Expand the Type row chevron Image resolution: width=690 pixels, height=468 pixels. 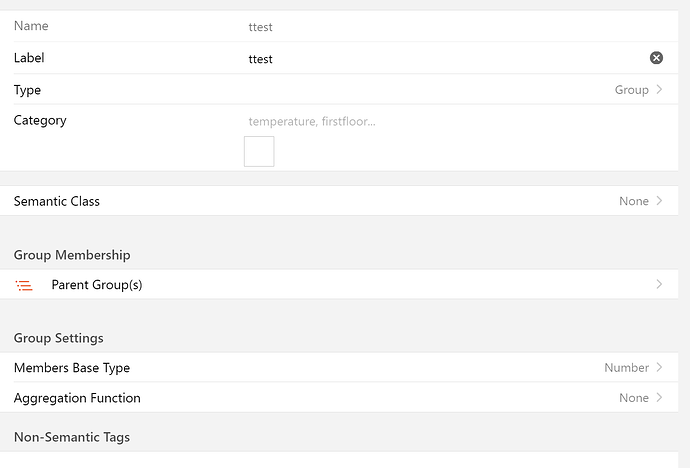pos(659,90)
